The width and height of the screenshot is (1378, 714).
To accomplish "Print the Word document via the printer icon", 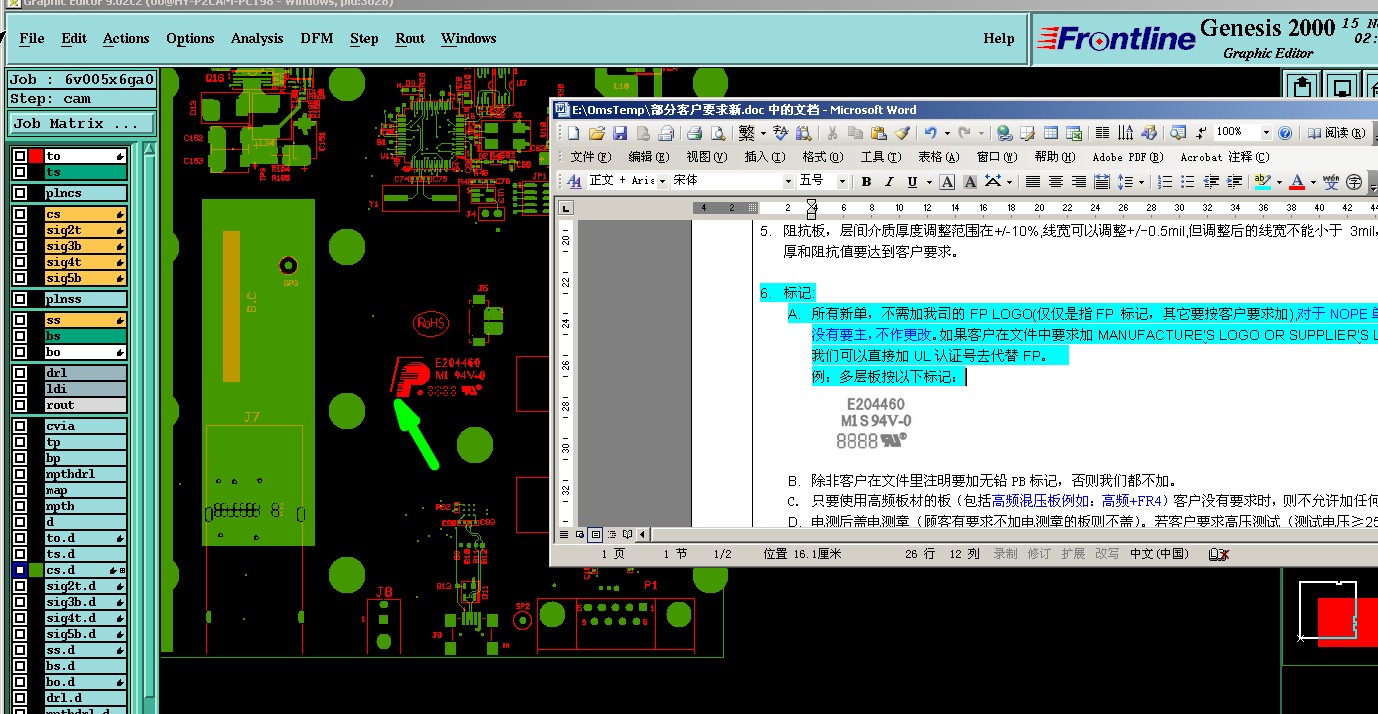I will click(x=694, y=132).
